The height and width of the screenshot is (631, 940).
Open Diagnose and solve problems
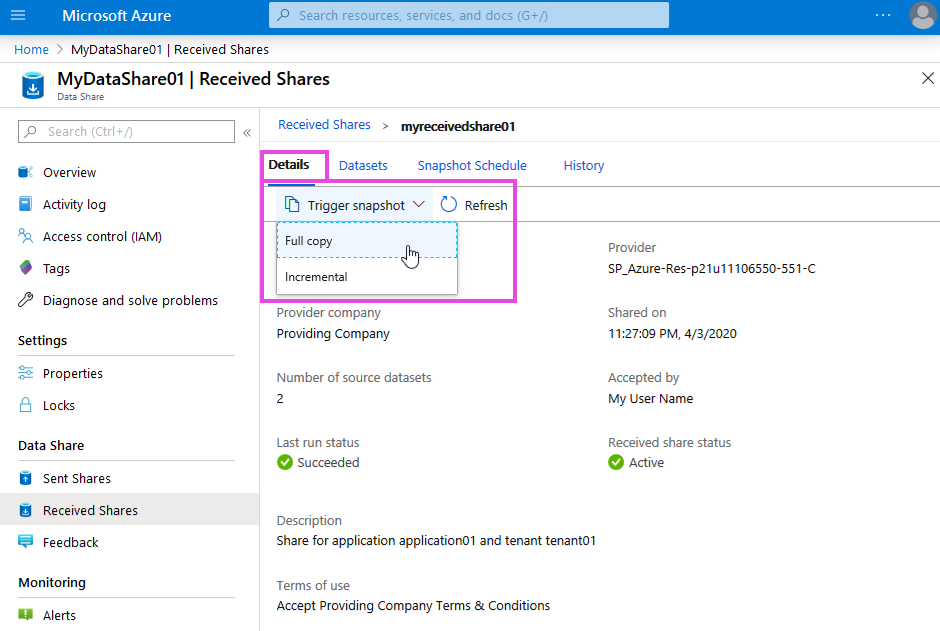coord(129,301)
